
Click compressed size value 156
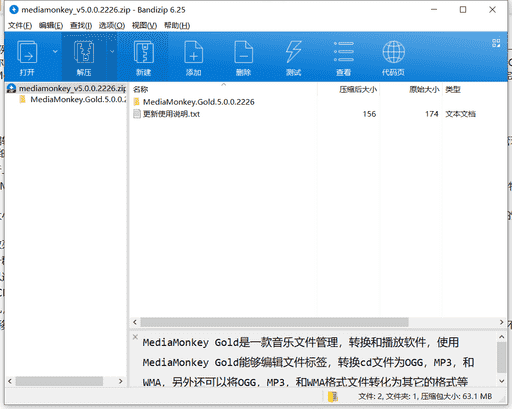point(369,114)
